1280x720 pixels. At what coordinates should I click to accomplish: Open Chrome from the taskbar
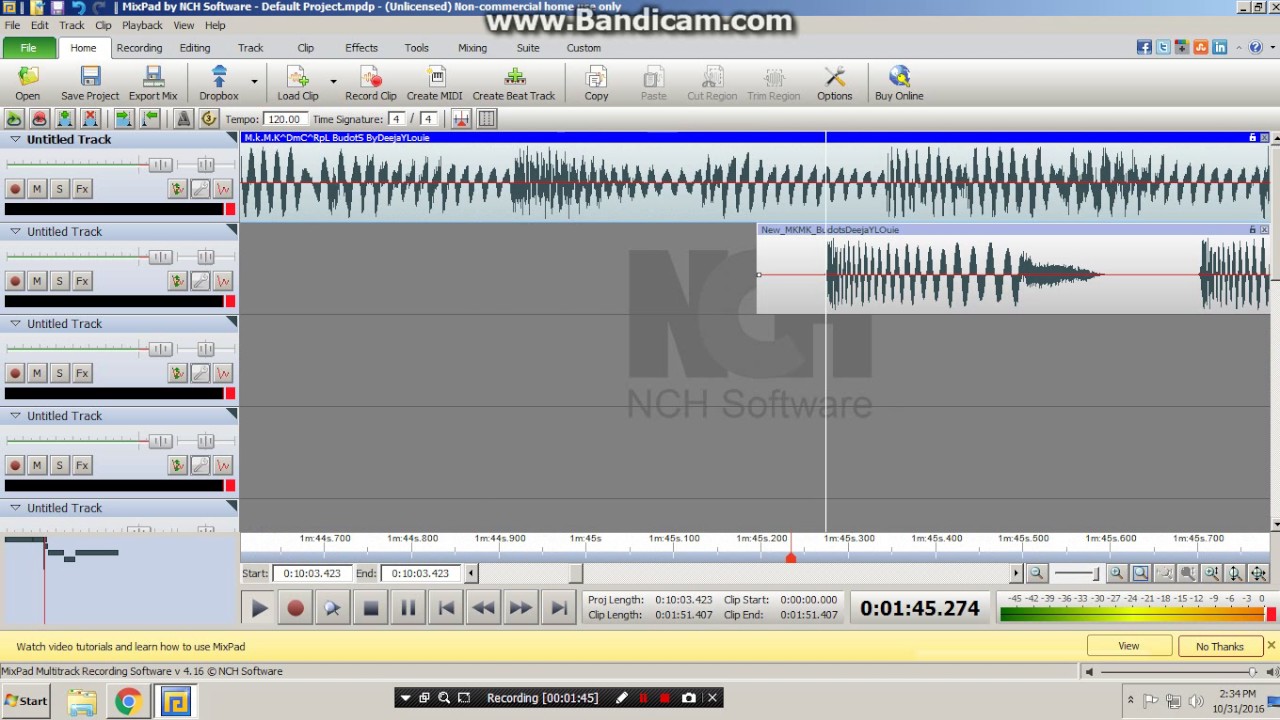pos(128,702)
